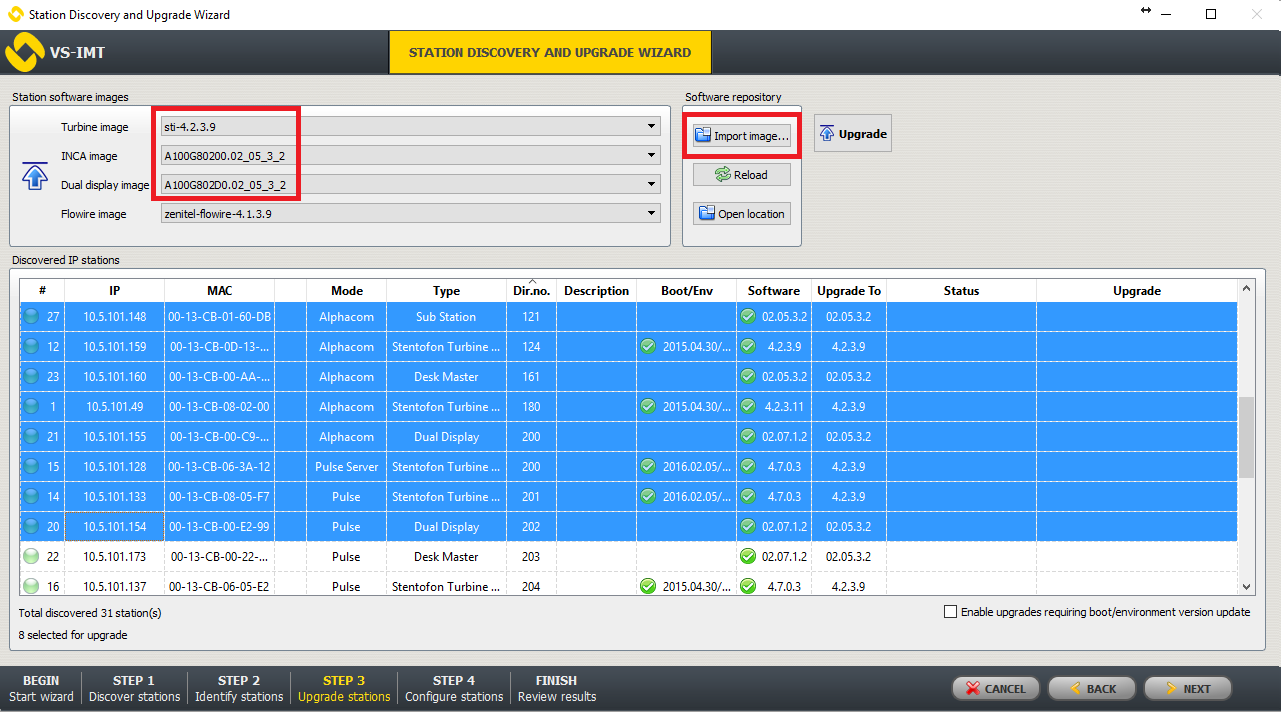Click status circle icon of station 16
The width and height of the screenshot is (1281, 712).
pyautogui.click(x=30, y=587)
